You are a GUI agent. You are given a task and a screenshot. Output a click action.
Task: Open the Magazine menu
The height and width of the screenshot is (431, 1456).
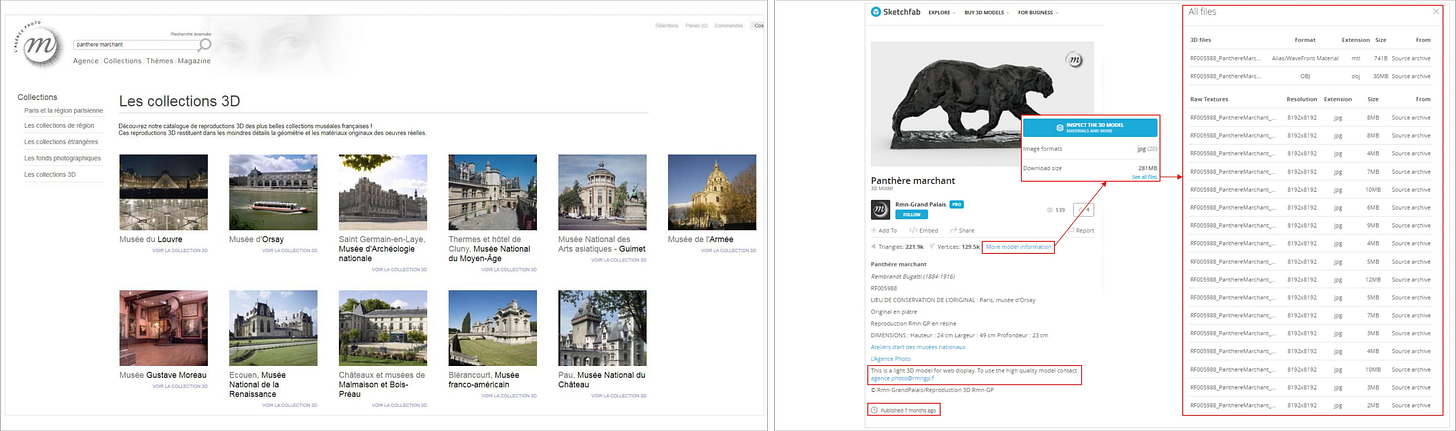pyautogui.click(x=194, y=61)
